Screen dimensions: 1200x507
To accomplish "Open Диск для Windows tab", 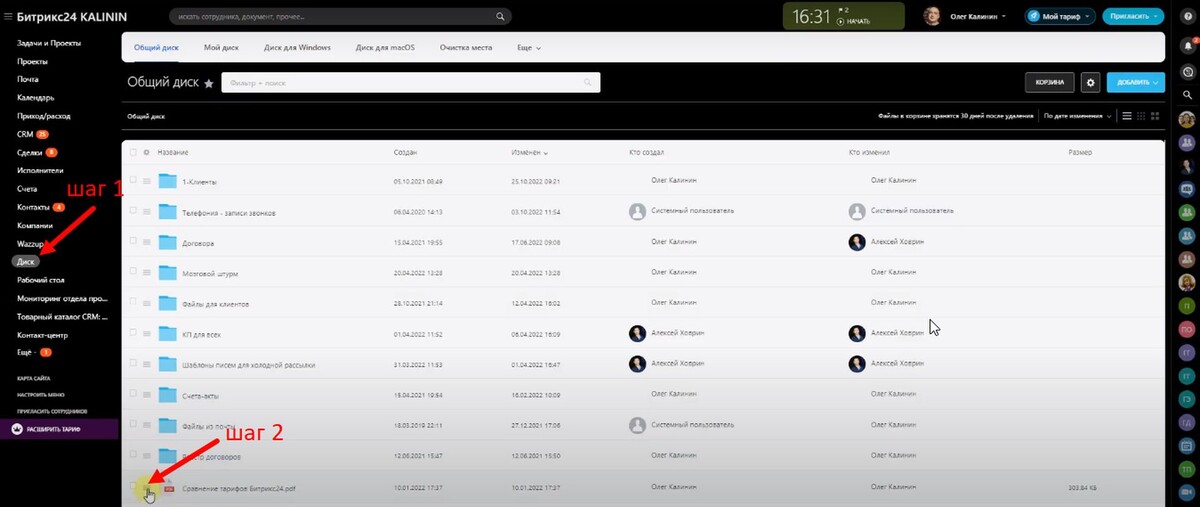I will (x=297, y=48).
